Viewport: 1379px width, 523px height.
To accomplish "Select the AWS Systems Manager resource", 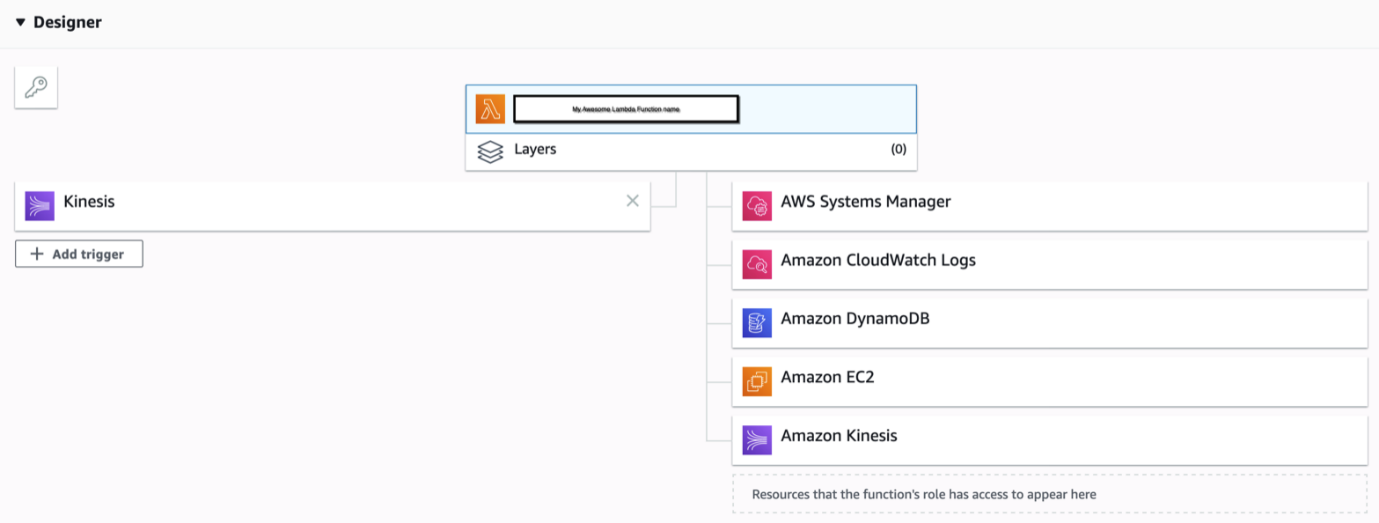I will (x=1049, y=205).
